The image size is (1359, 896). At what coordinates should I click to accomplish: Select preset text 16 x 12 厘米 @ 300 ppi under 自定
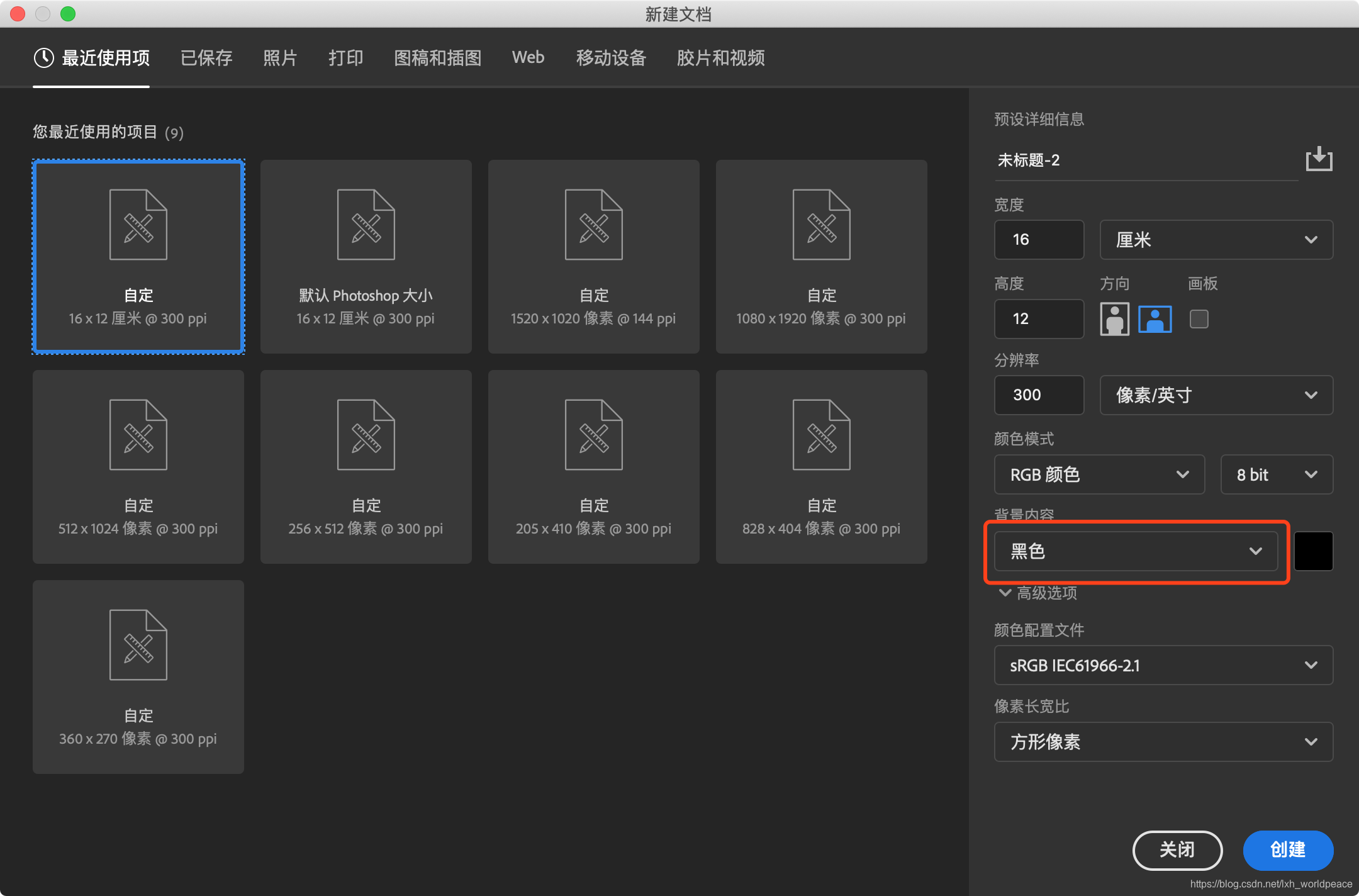pos(138,318)
